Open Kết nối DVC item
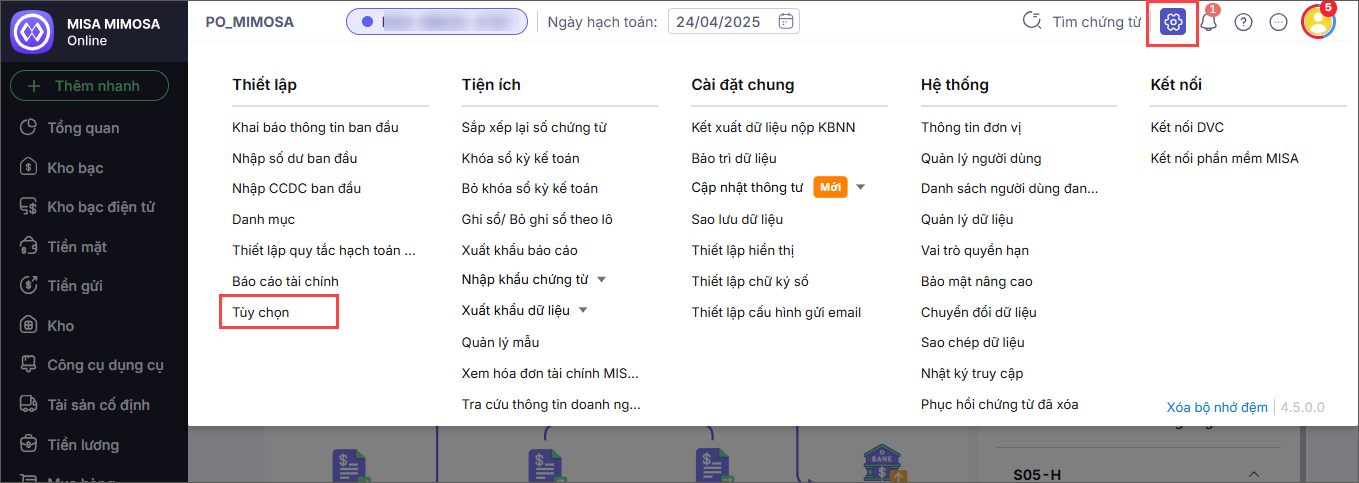1359x483 pixels. coord(1187,127)
